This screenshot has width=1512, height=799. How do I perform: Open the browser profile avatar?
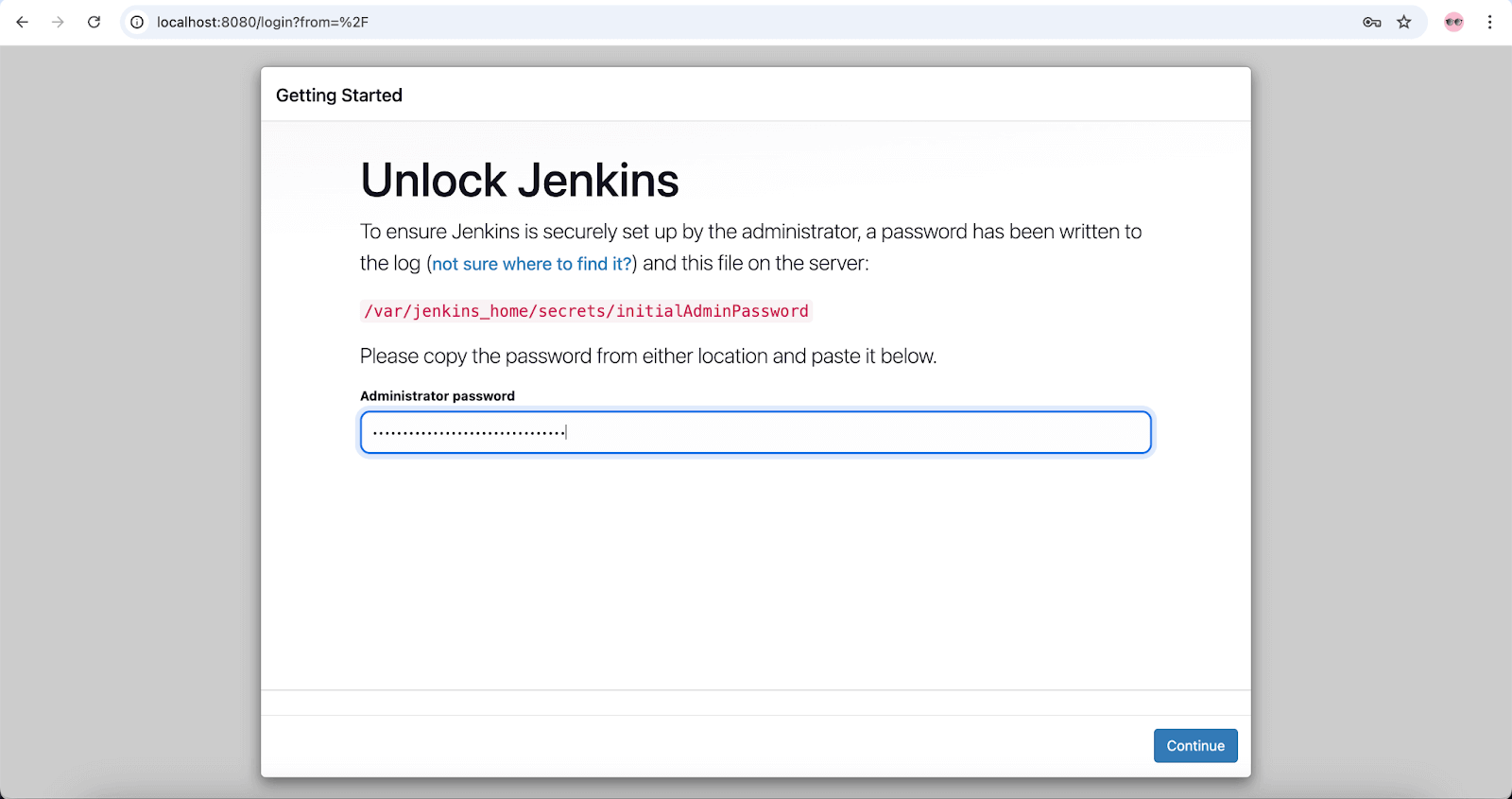click(1454, 22)
